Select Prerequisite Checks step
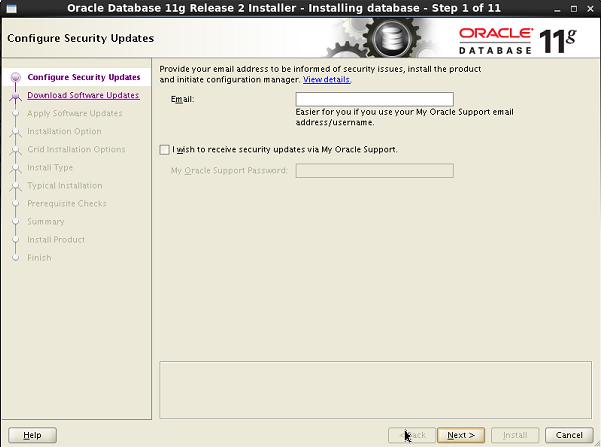The image size is (601, 447). [67, 204]
